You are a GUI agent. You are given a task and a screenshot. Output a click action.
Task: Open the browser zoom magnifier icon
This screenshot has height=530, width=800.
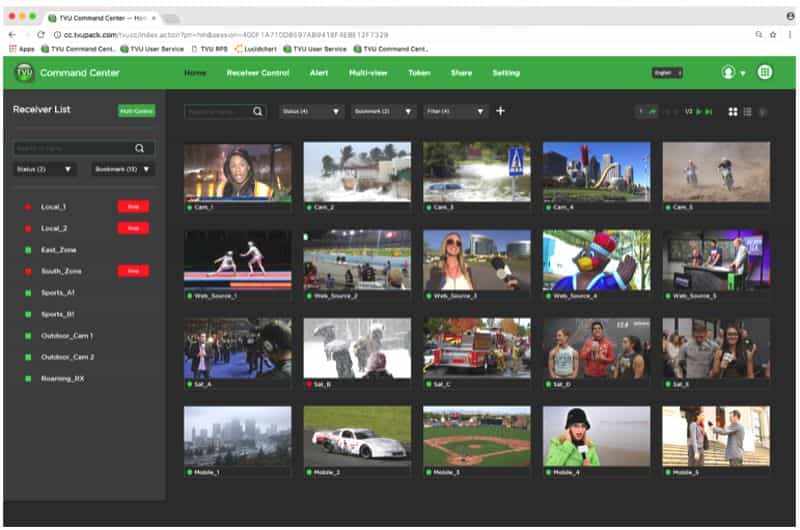[x=759, y=35]
